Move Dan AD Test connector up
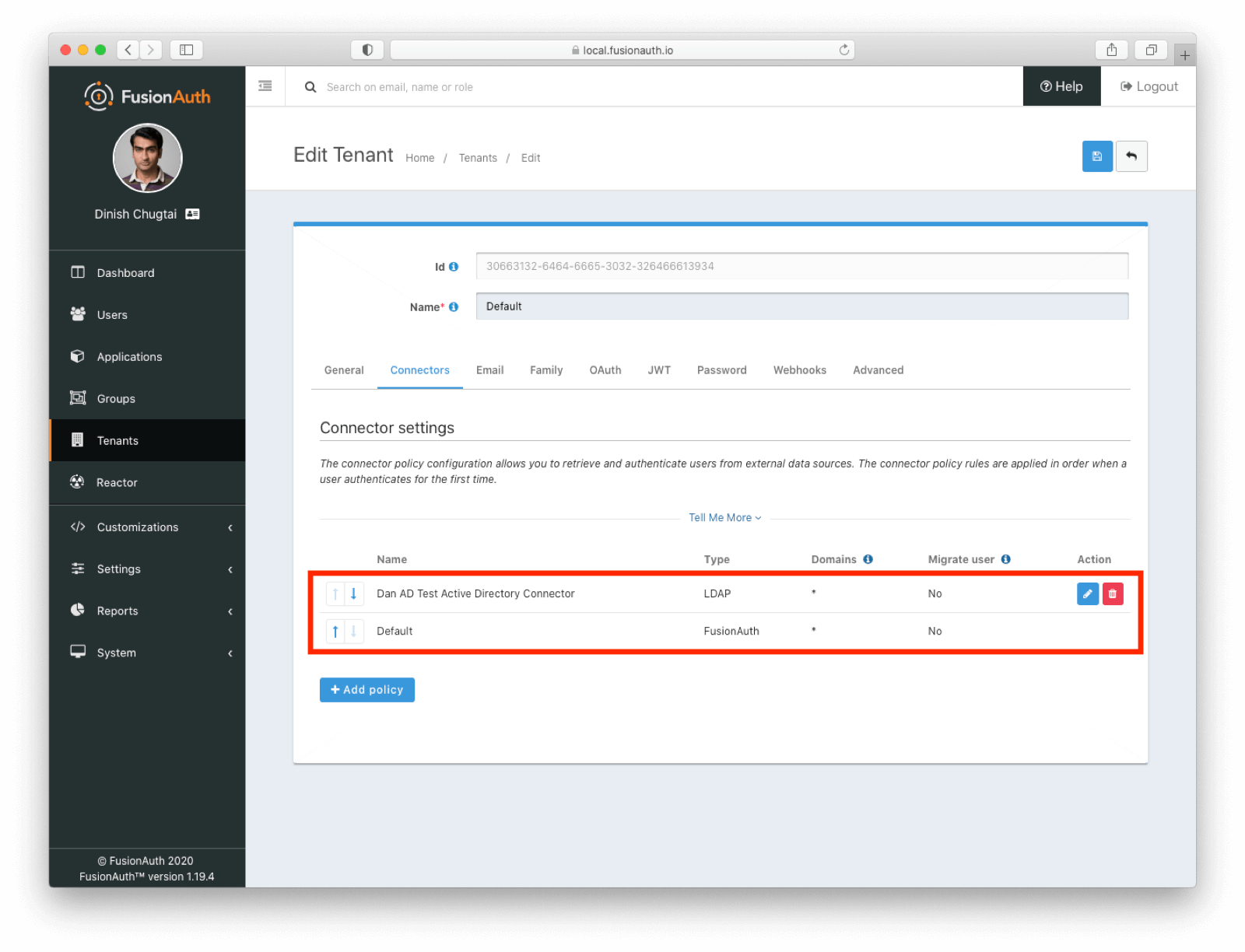The height and width of the screenshot is (952, 1245). (335, 593)
